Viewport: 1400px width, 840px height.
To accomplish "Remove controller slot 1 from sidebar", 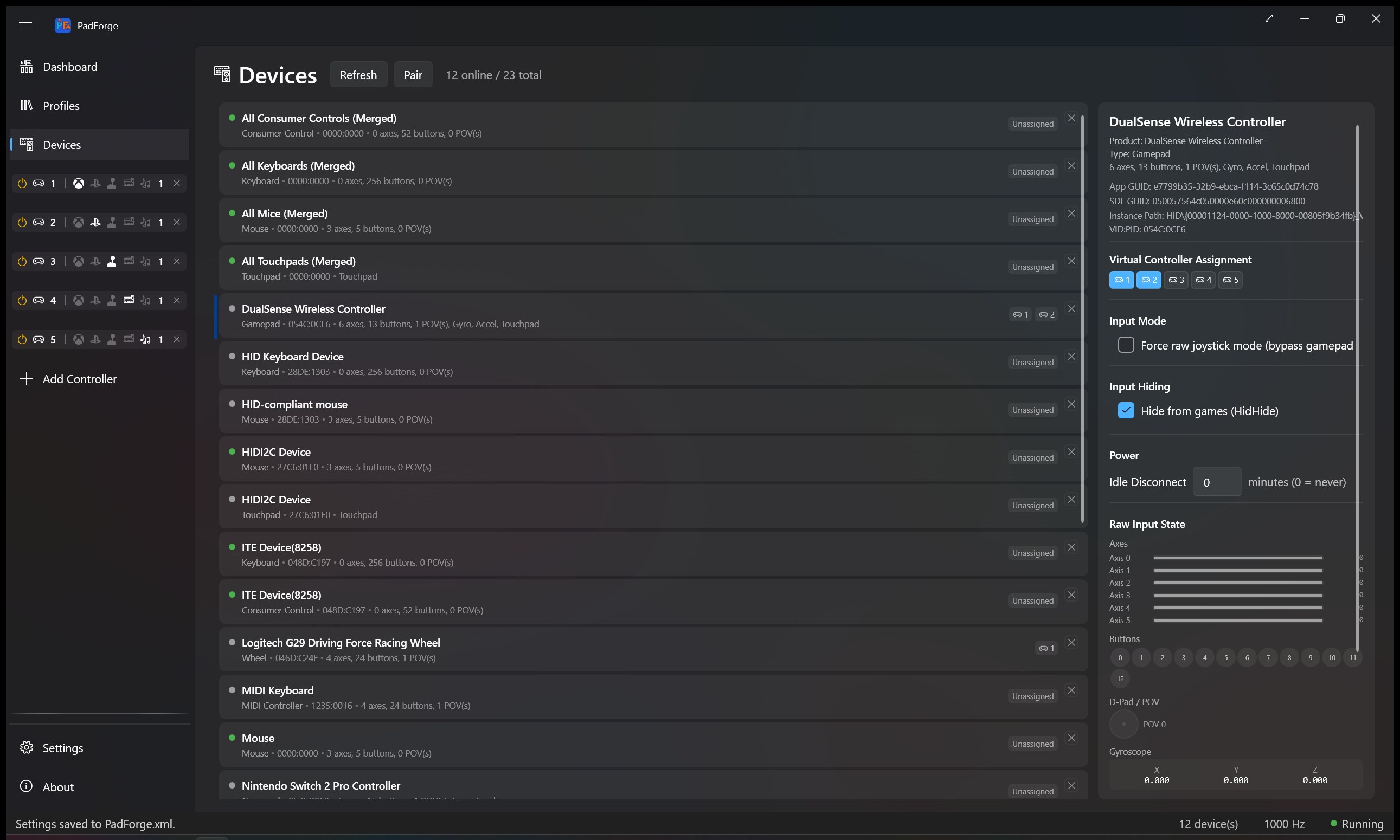I will point(177,183).
